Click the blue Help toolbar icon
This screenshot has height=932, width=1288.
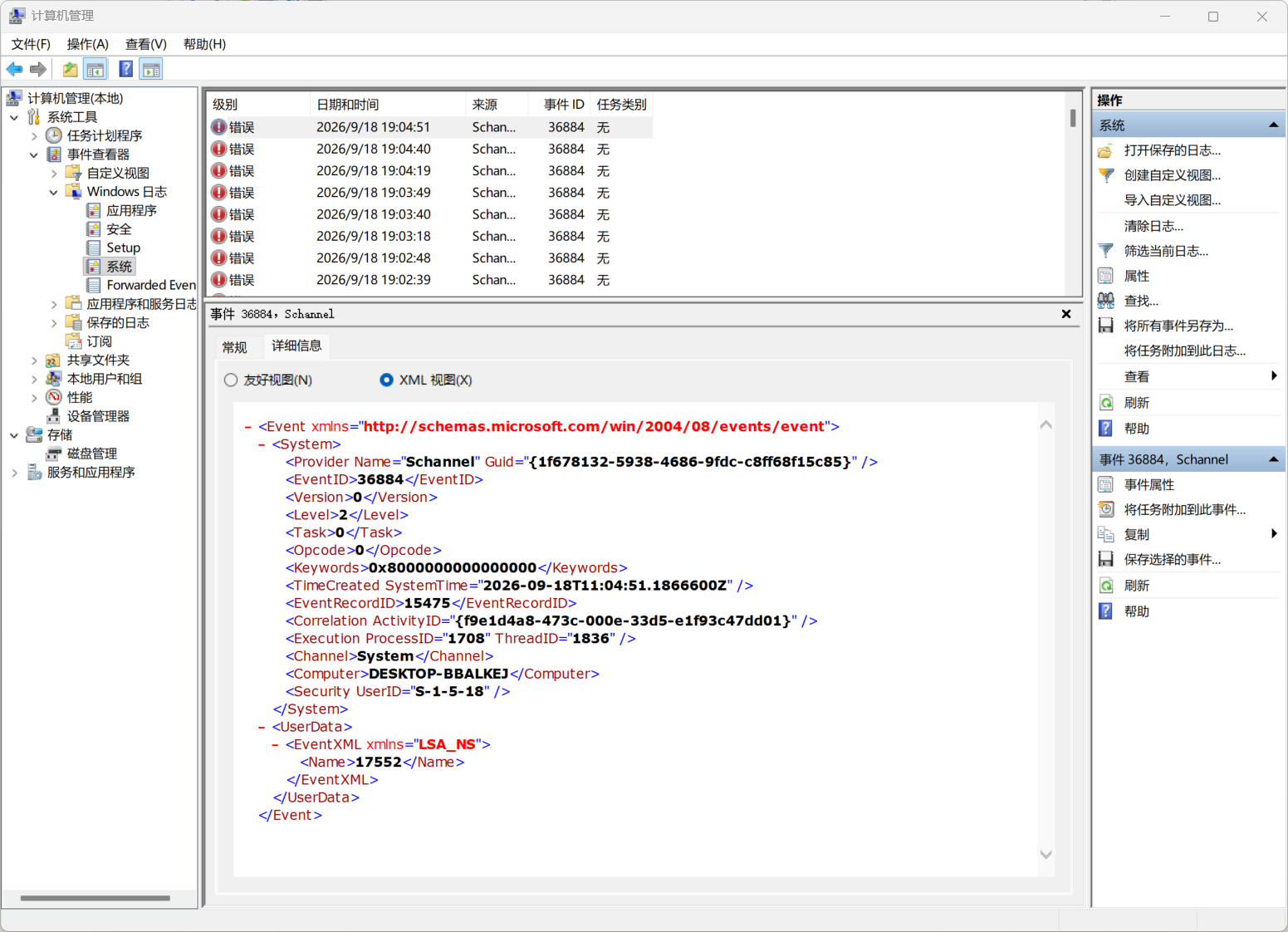click(125, 69)
